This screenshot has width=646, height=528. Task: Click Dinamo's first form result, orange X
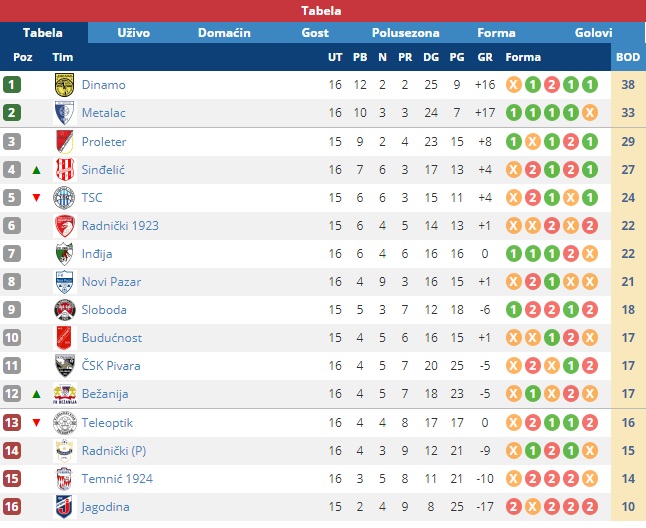514,85
